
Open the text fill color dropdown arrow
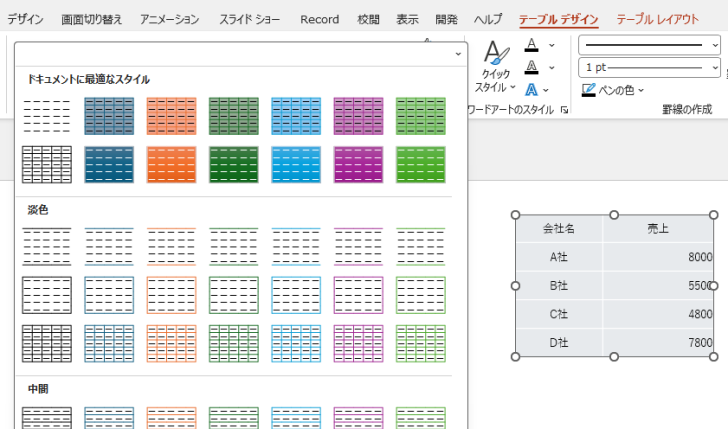[x=552, y=45]
